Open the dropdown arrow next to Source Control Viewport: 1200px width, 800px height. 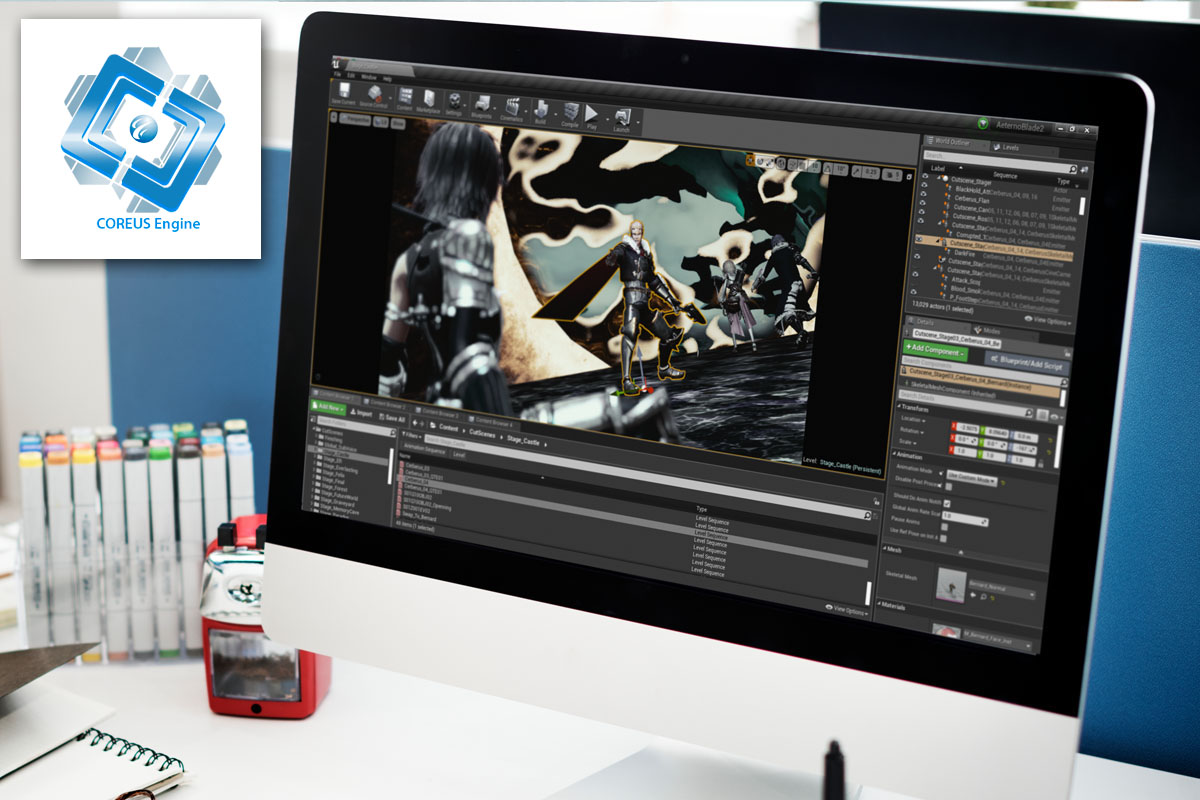(x=389, y=99)
